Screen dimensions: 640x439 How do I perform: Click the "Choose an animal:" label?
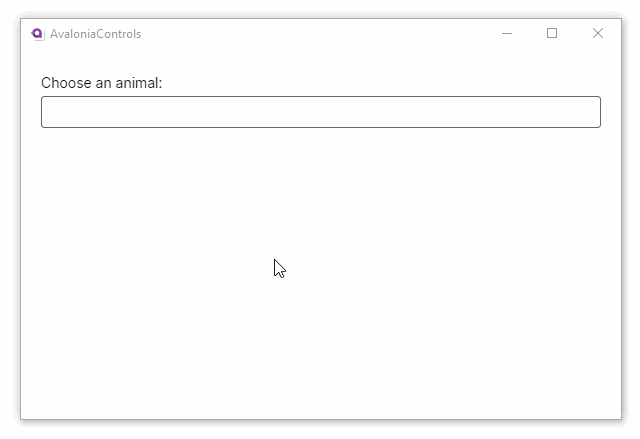(x=101, y=82)
